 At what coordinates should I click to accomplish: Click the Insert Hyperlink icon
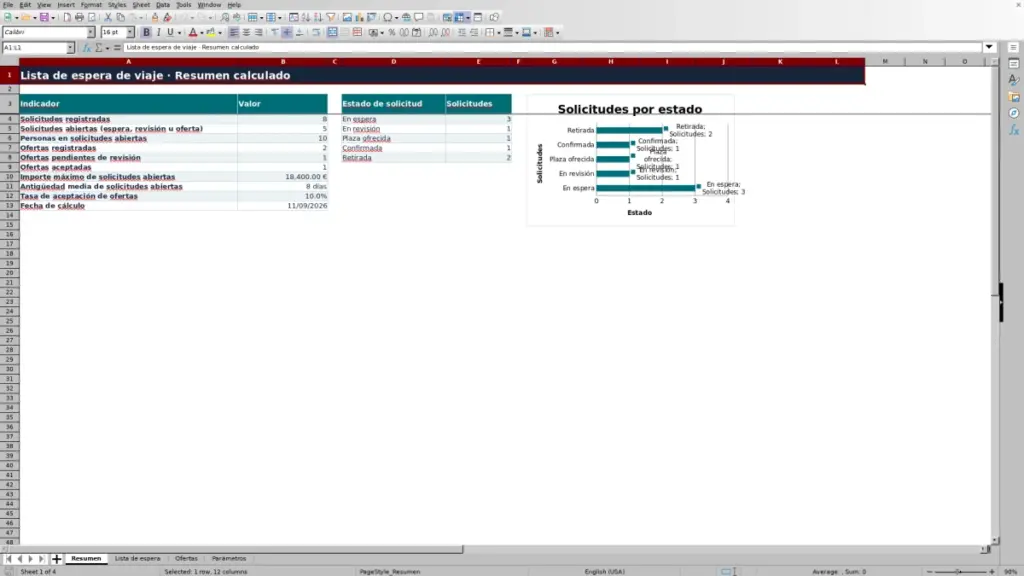[406, 18]
